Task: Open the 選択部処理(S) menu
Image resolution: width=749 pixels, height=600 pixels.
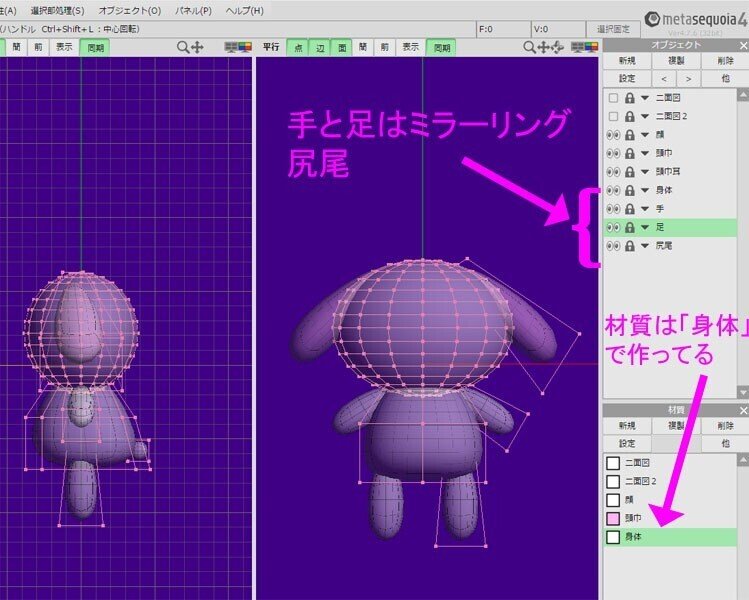Action: point(57,11)
